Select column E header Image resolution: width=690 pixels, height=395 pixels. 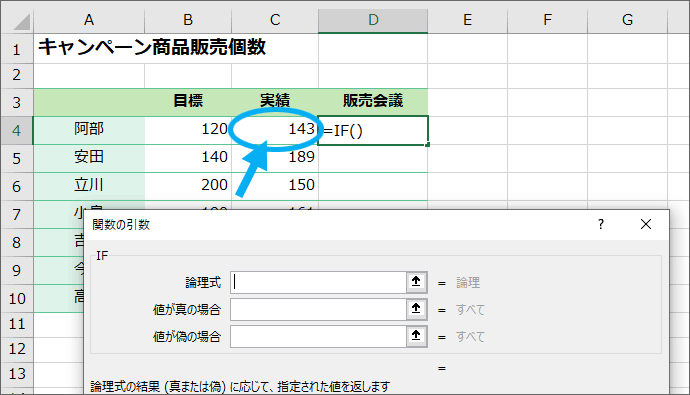click(x=467, y=20)
